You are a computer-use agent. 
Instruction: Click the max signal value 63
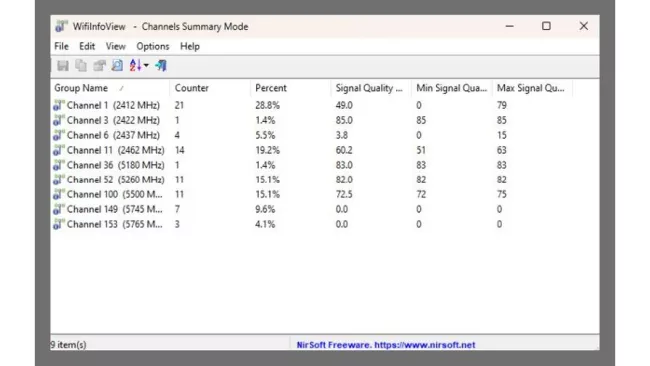coord(502,150)
